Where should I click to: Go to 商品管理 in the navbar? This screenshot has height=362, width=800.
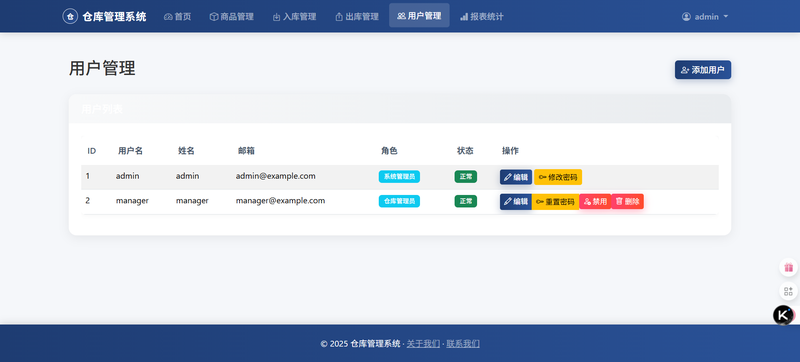coord(232,17)
